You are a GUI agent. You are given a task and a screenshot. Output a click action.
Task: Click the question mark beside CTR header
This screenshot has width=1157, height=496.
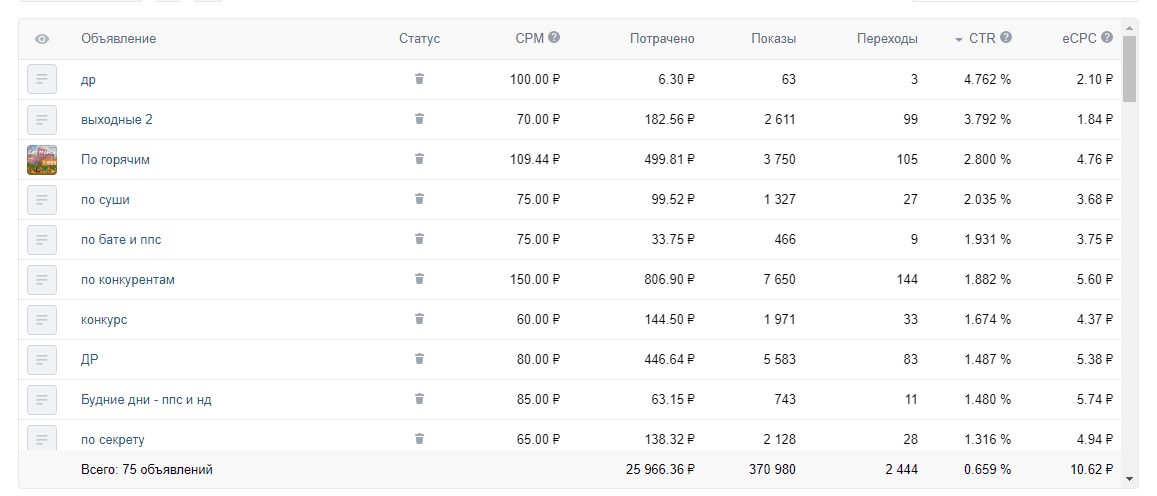[1006, 38]
